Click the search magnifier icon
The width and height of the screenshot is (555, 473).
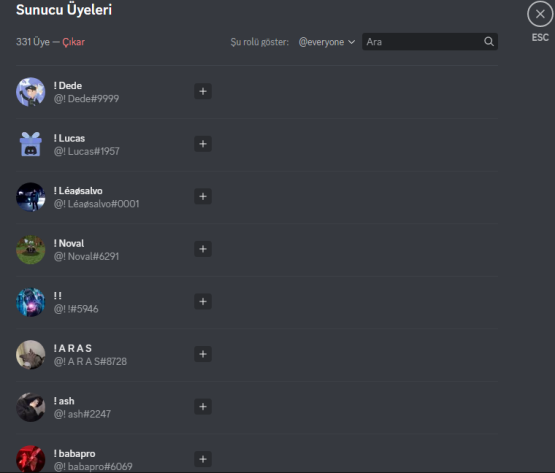489,42
